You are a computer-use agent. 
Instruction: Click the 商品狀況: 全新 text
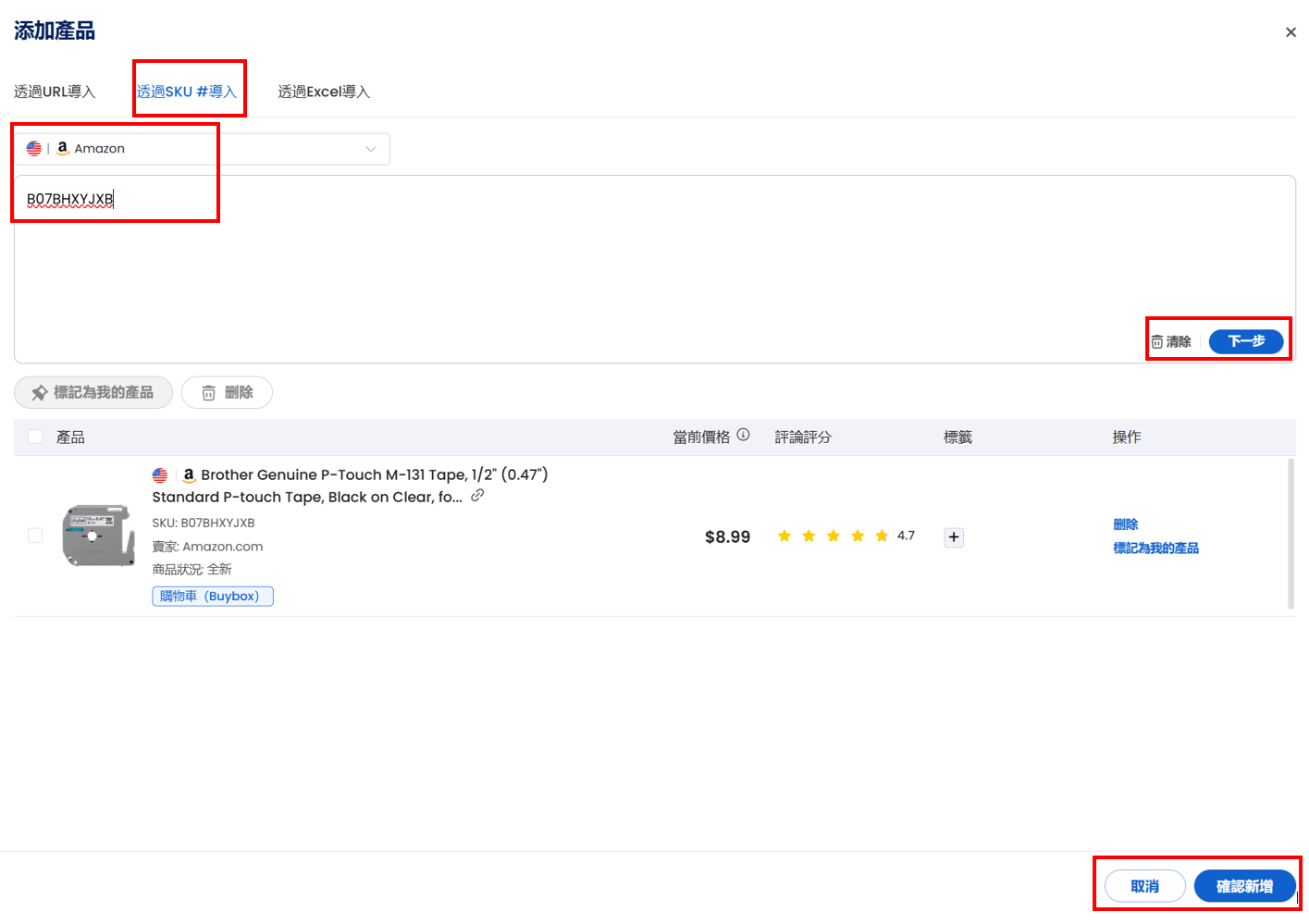(x=192, y=570)
